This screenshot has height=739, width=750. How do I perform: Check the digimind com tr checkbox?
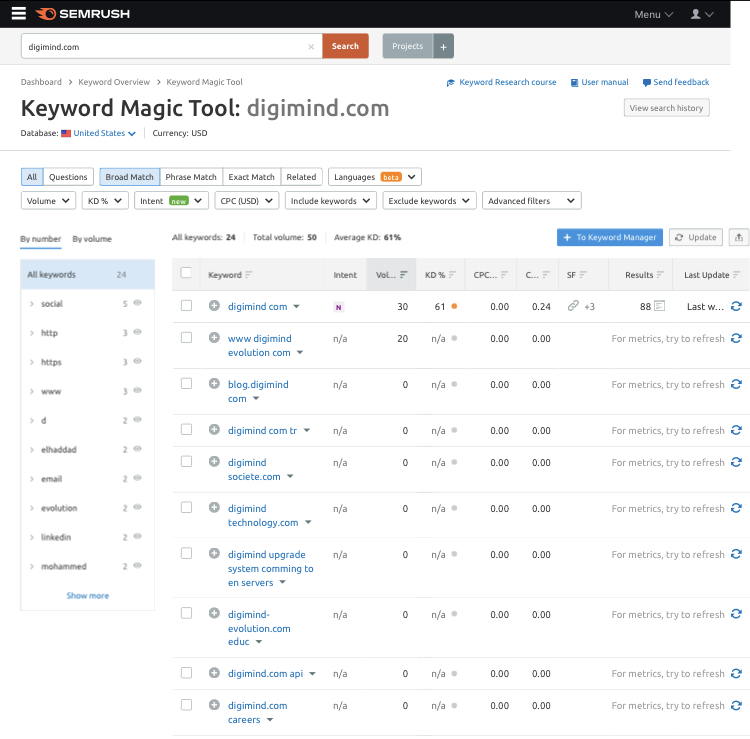tap(187, 430)
